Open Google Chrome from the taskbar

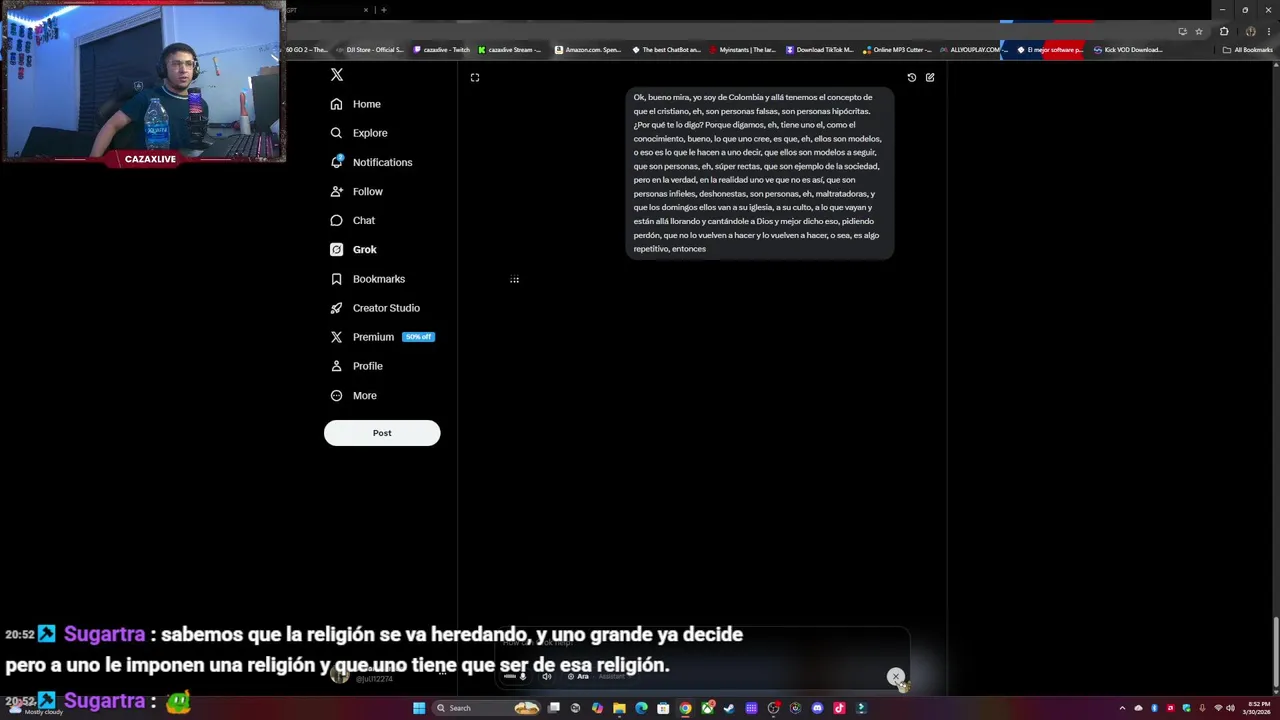click(685, 708)
